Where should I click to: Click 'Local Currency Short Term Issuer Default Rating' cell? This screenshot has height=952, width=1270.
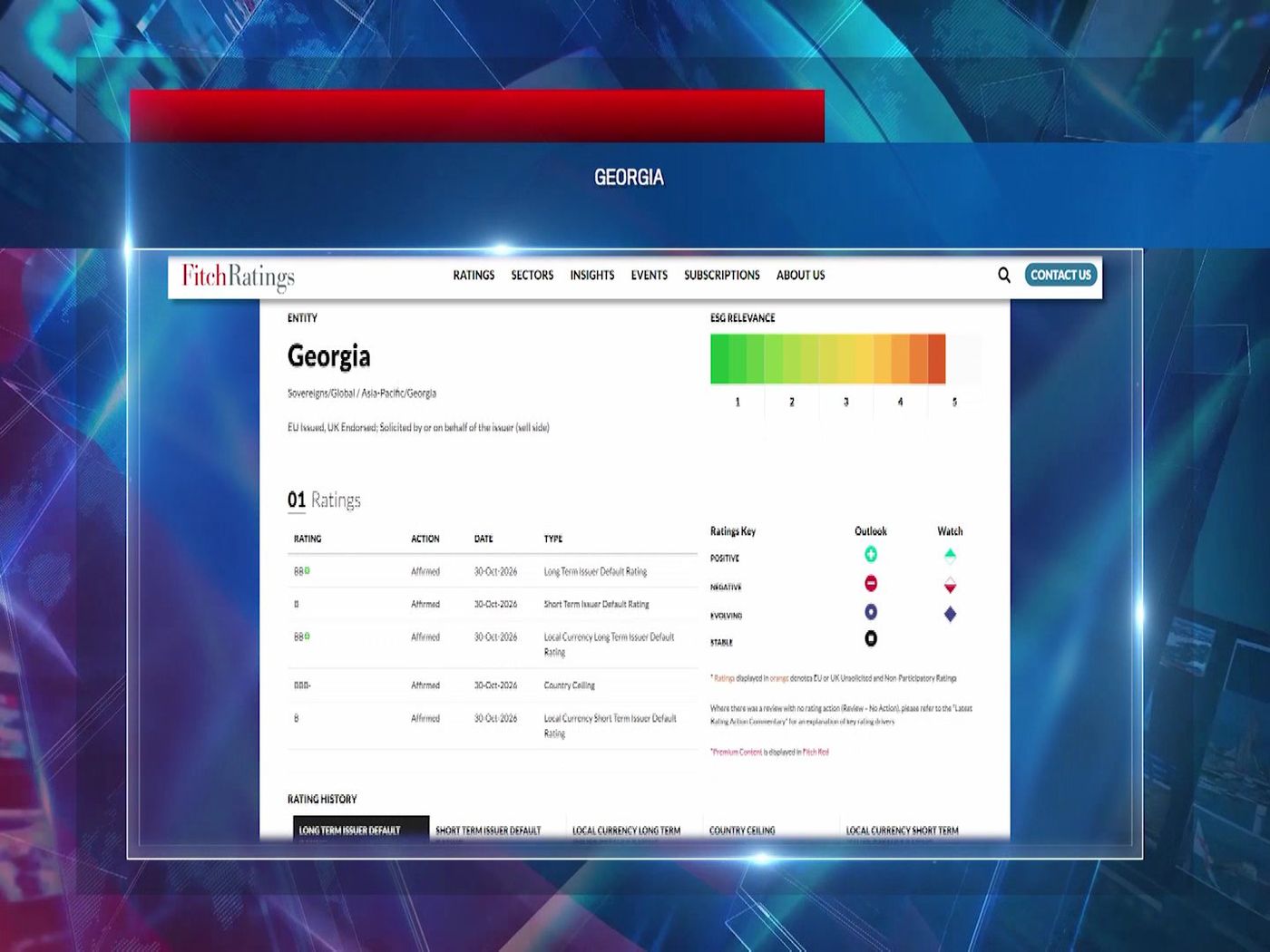(610, 725)
